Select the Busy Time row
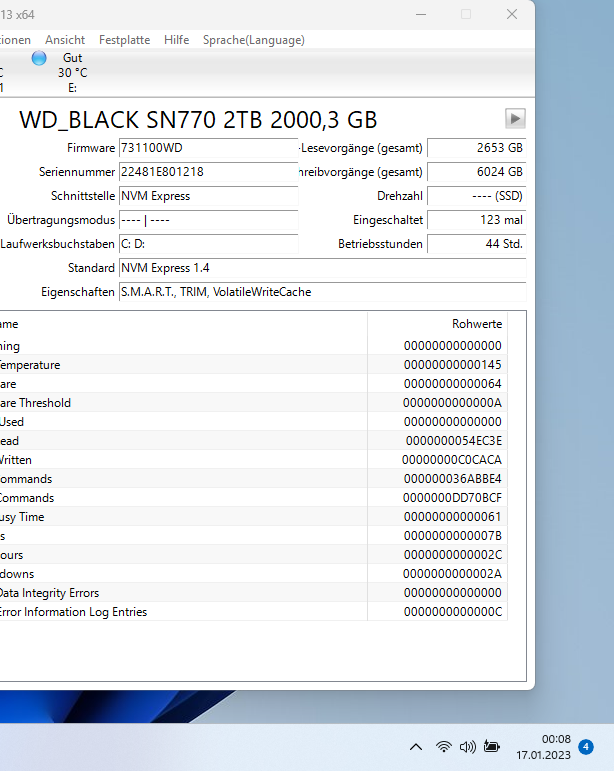Image resolution: width=614 pixels, height=771 pixels. 254,517
